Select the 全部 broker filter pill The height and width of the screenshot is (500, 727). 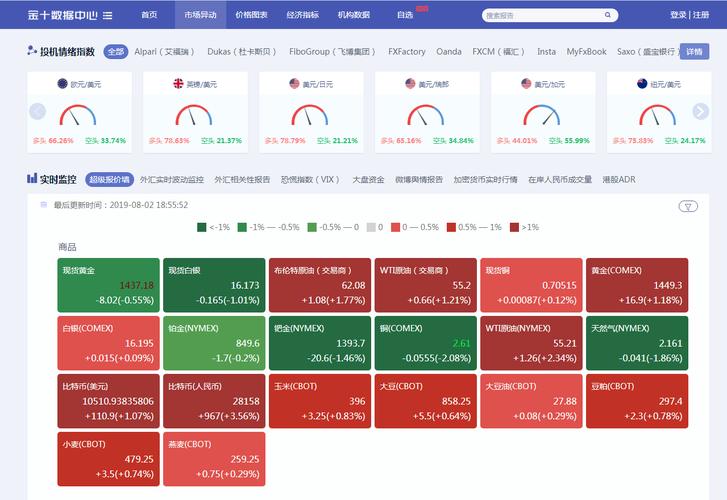coord(116,52)
